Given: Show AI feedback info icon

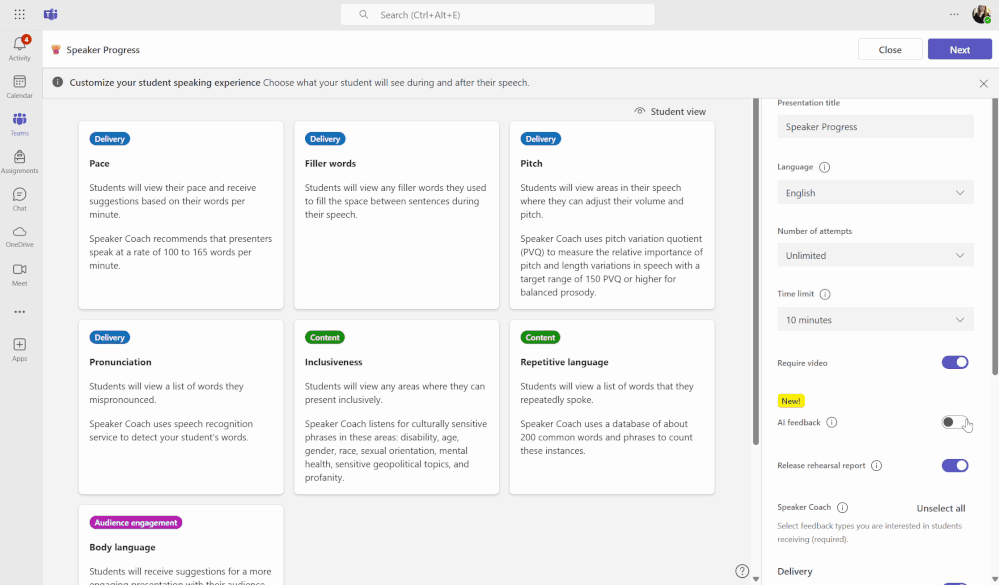Looking at the screenshot, I should [831, 422].
